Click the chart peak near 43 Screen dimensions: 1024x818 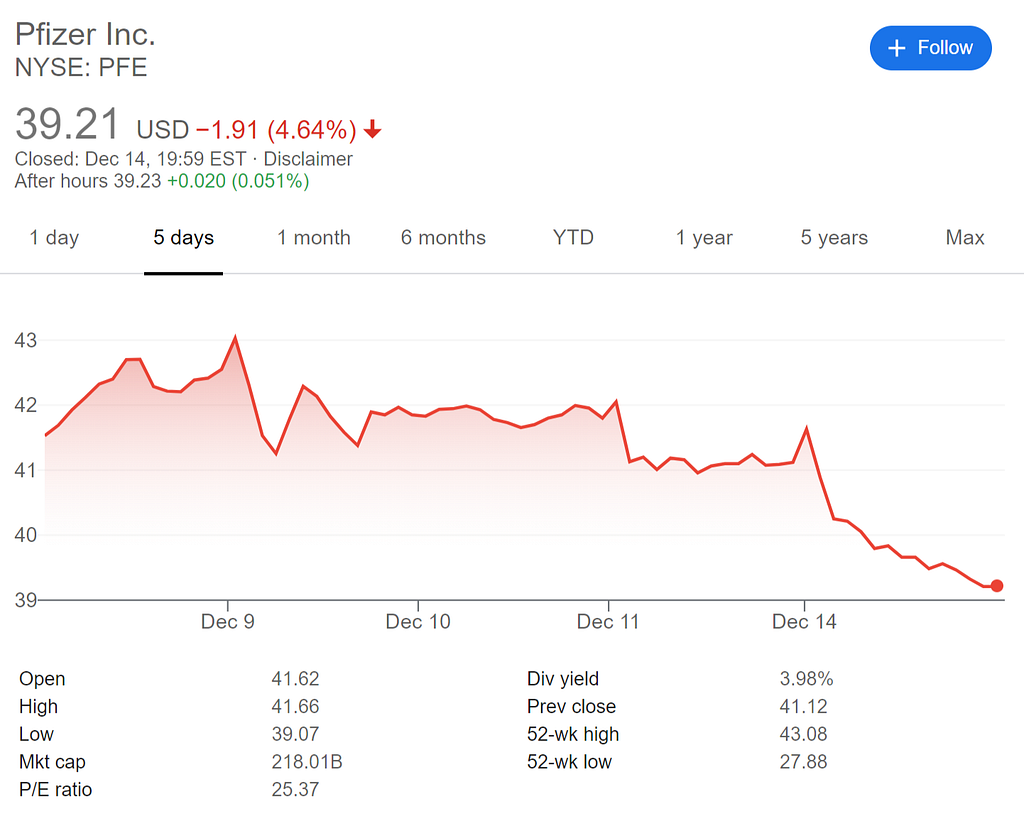point(235,338)
